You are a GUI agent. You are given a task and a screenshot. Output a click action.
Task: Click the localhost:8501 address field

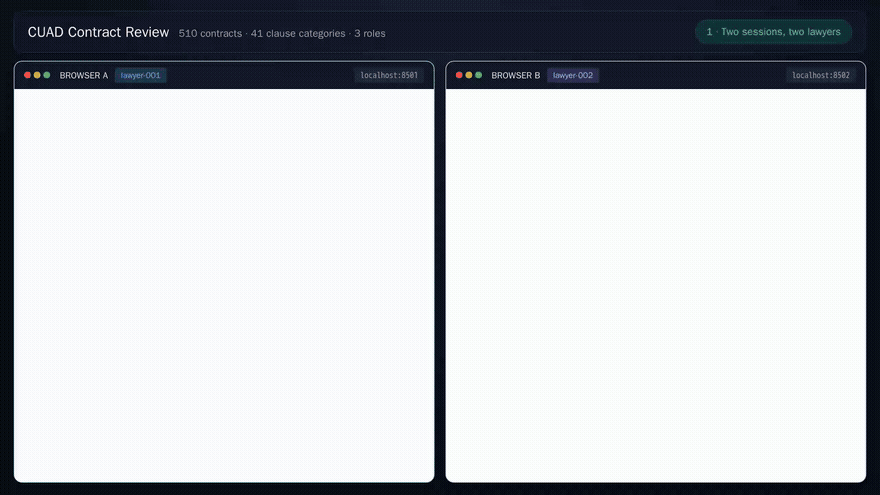point(389,75)
